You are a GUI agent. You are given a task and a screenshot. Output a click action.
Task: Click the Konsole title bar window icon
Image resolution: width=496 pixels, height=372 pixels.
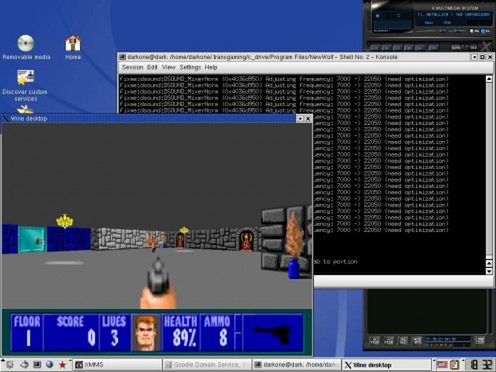tap(123, 57)
